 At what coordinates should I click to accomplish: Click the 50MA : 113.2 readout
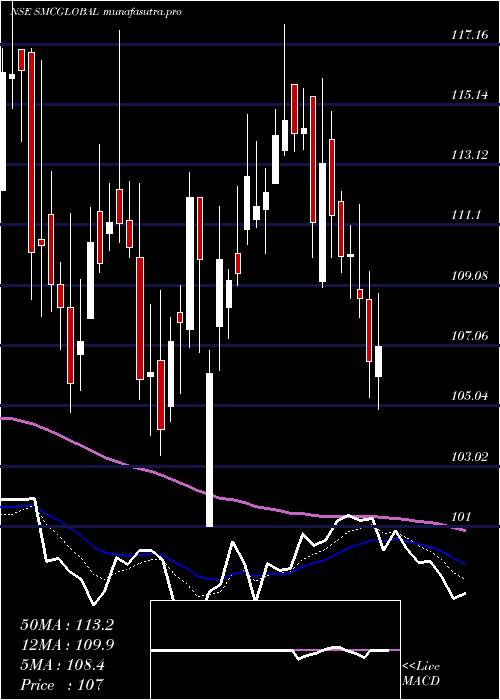[x=67, y=625]
